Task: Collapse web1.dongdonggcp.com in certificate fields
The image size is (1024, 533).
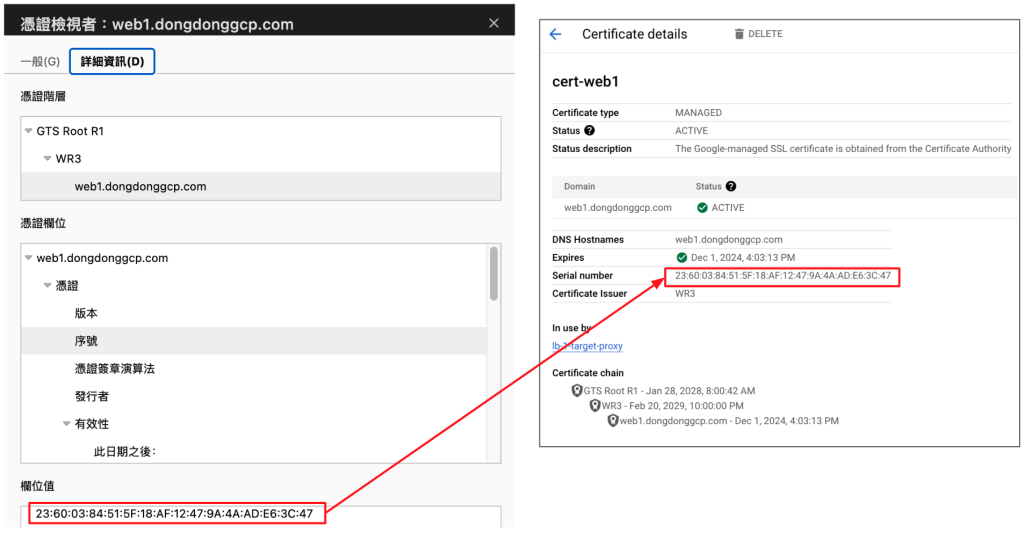Action: click(x=29, y=258)
